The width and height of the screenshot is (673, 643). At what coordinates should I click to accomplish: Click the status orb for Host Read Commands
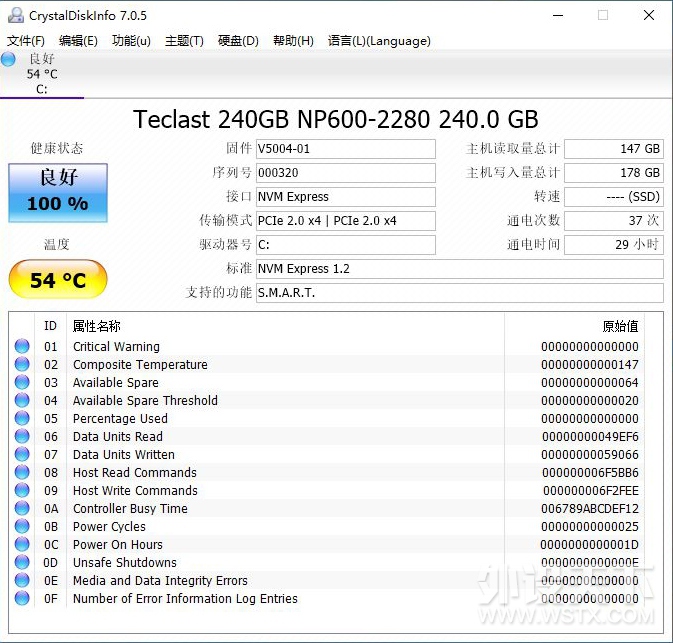coord(22,472)
